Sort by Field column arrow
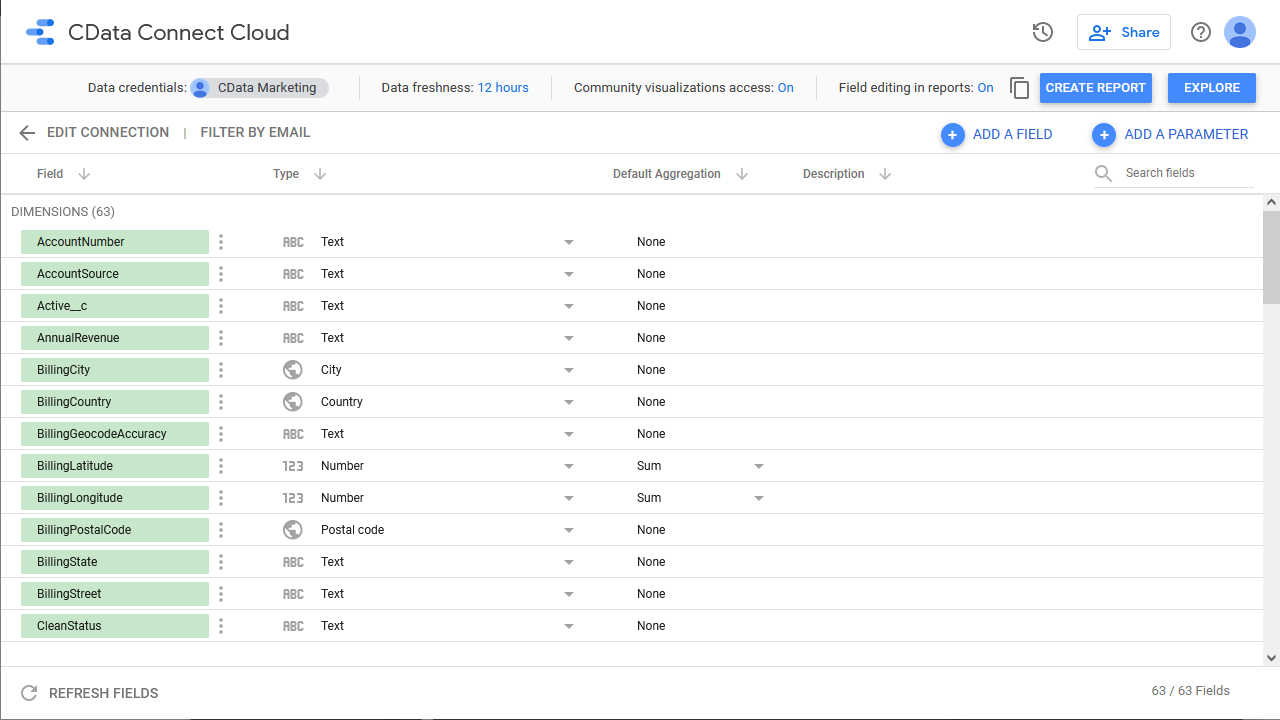The width and height of the screenshot is (1280, 720). point(84,174)
